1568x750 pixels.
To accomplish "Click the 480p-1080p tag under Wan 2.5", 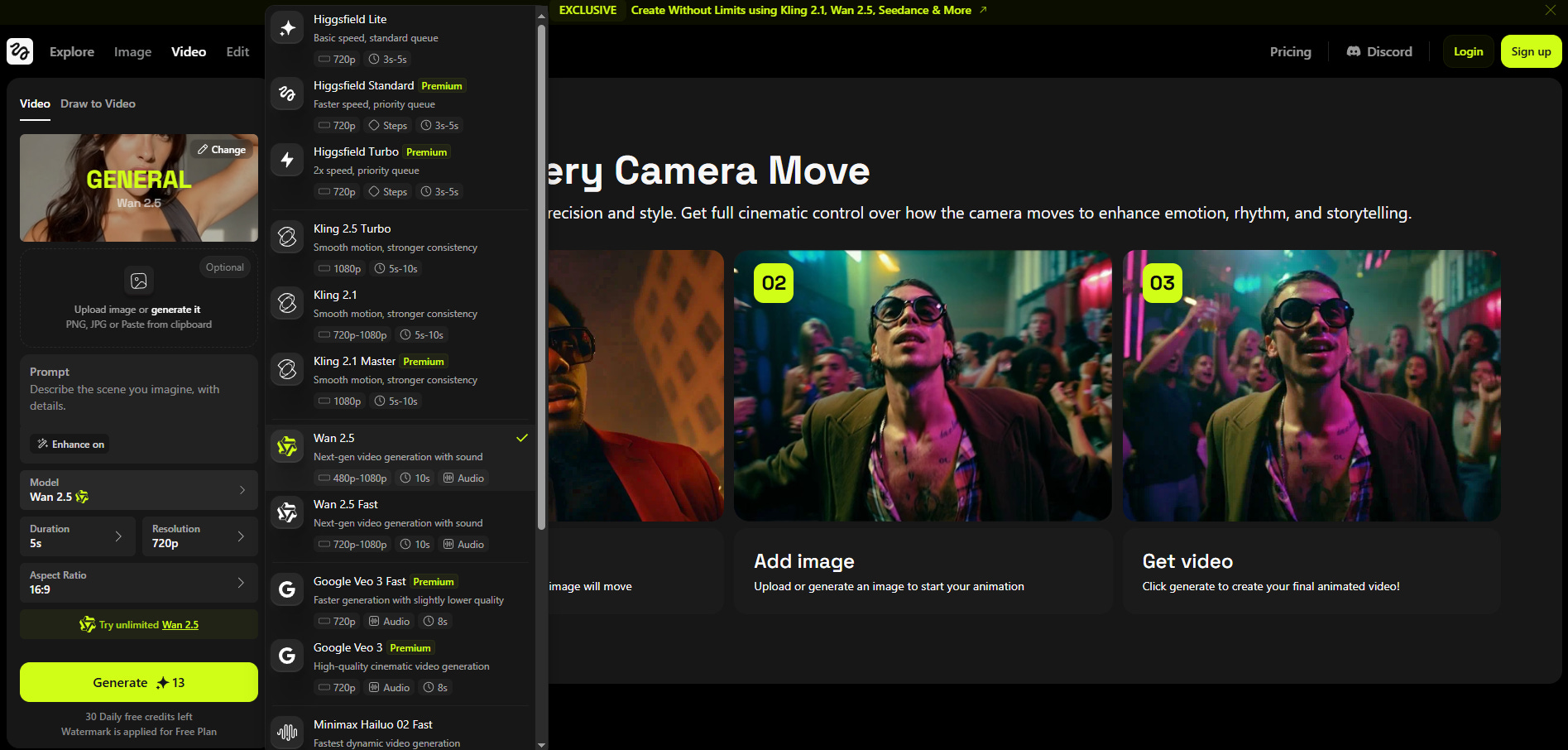I will pos(352,478).
